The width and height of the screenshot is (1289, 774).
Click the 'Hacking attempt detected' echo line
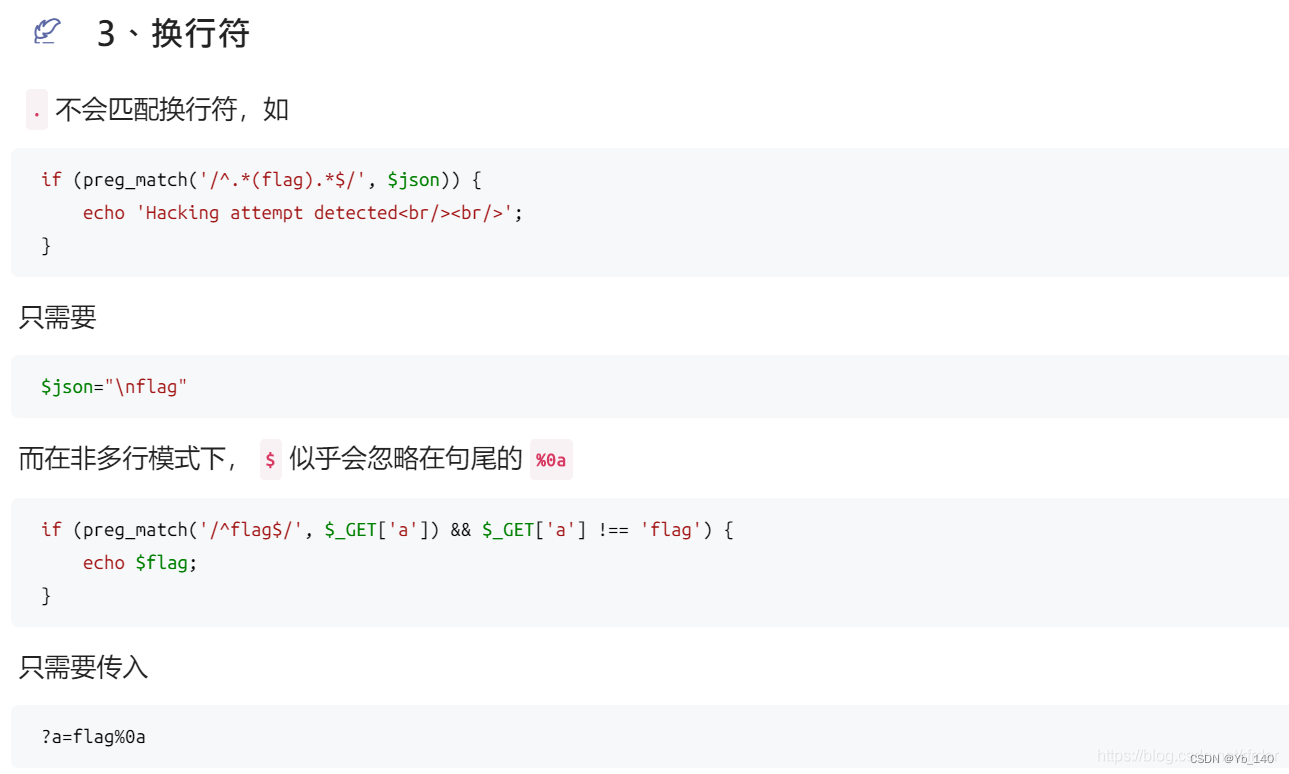[x=303, y=213]
